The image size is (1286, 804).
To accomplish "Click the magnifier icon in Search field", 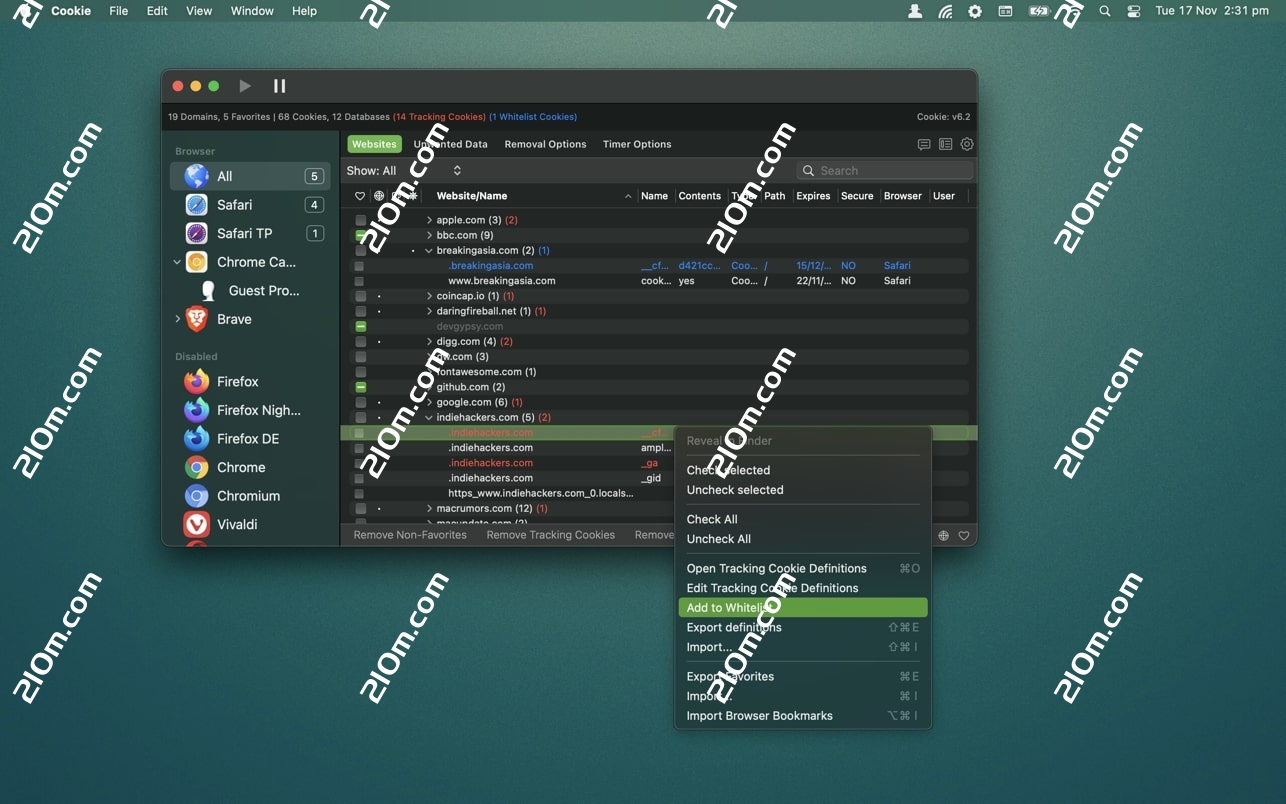I will click(x=808, y=171).
